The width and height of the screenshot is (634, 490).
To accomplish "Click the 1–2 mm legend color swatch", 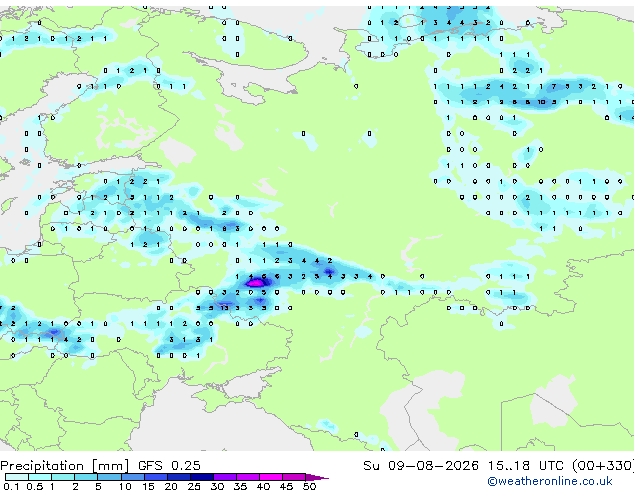I will [63, 477].
